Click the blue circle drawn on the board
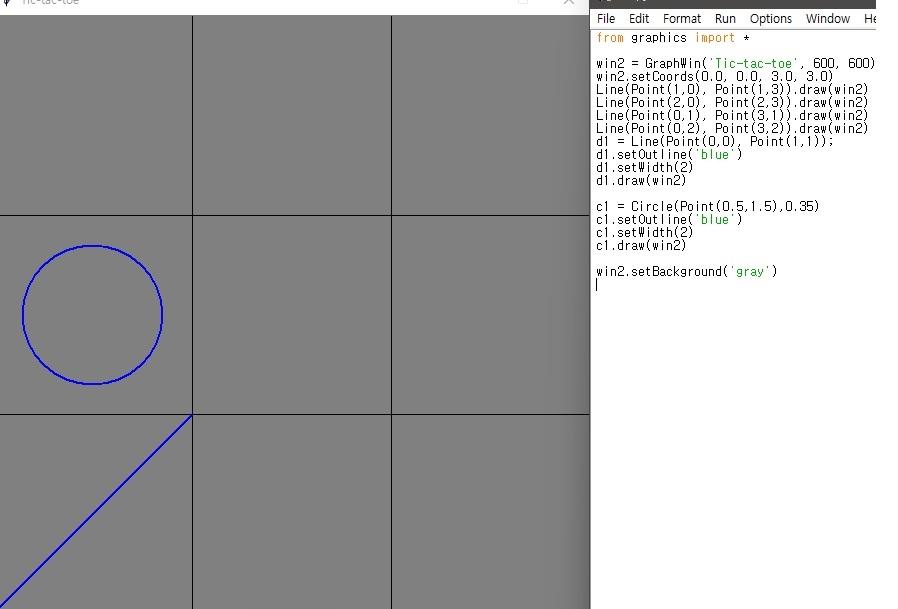The image size is (898, 609). 92,315
